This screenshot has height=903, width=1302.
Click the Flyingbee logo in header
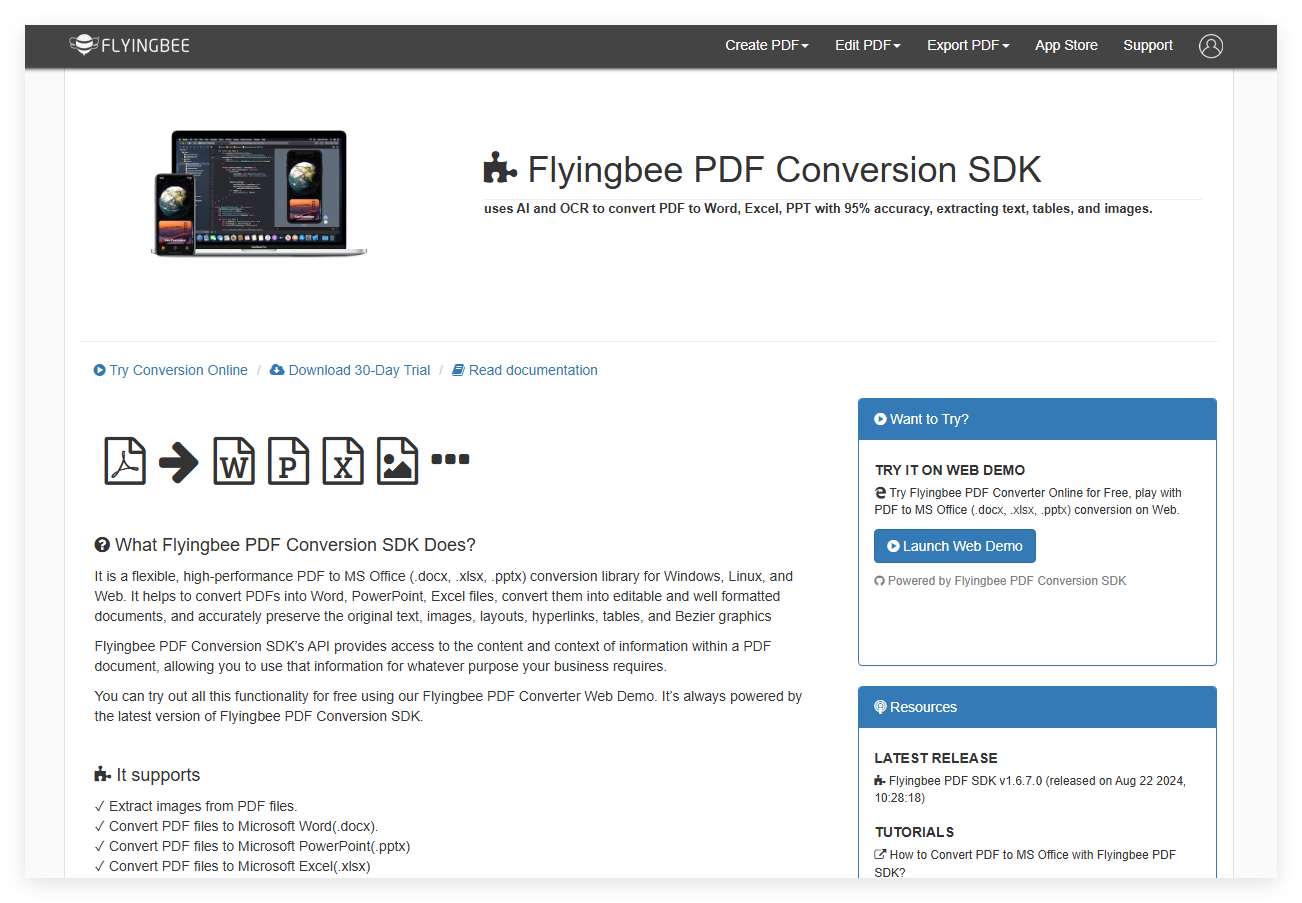coord(129,45)
